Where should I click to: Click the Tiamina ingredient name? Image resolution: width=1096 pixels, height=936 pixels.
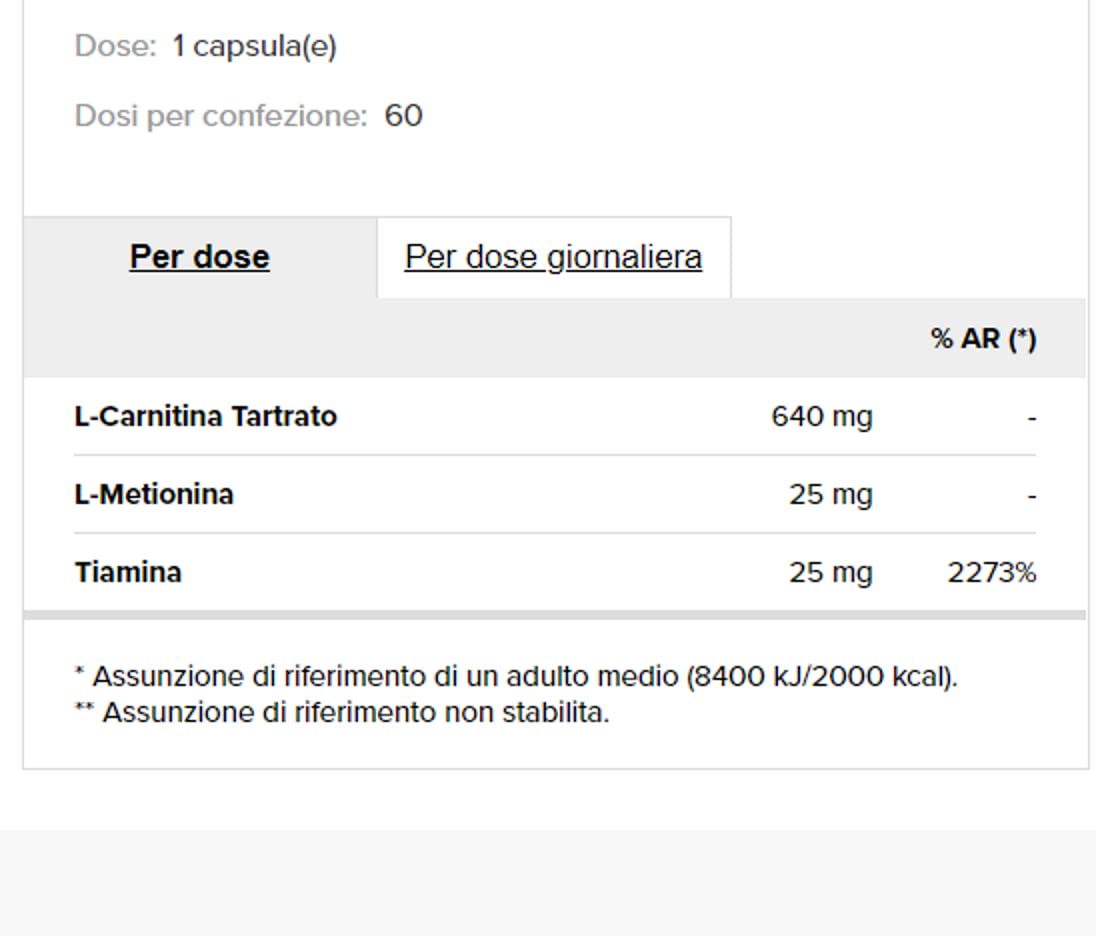[x=128, y=573]
